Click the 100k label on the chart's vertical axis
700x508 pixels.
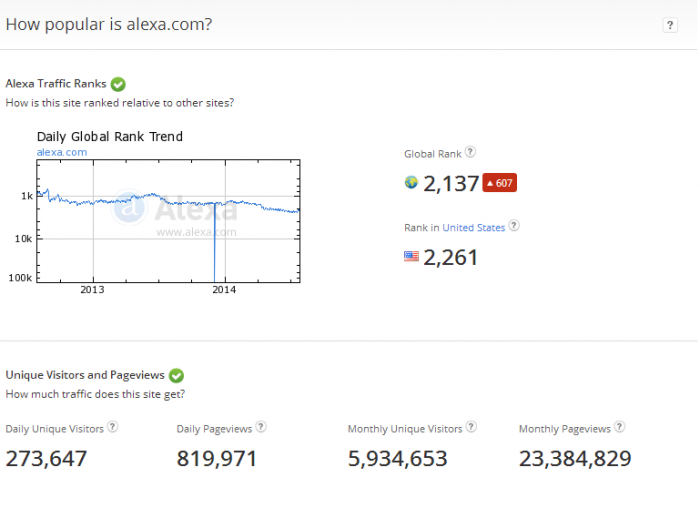pyautogui.click(x=20, y=278)
